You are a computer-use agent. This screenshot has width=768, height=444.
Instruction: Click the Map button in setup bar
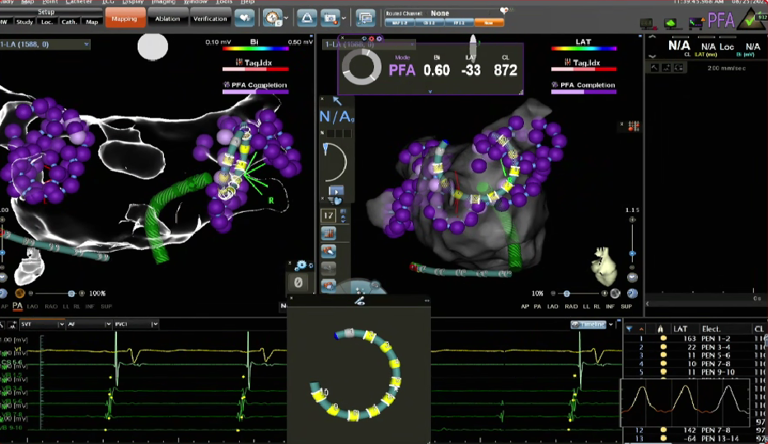(x=92, y=20)
